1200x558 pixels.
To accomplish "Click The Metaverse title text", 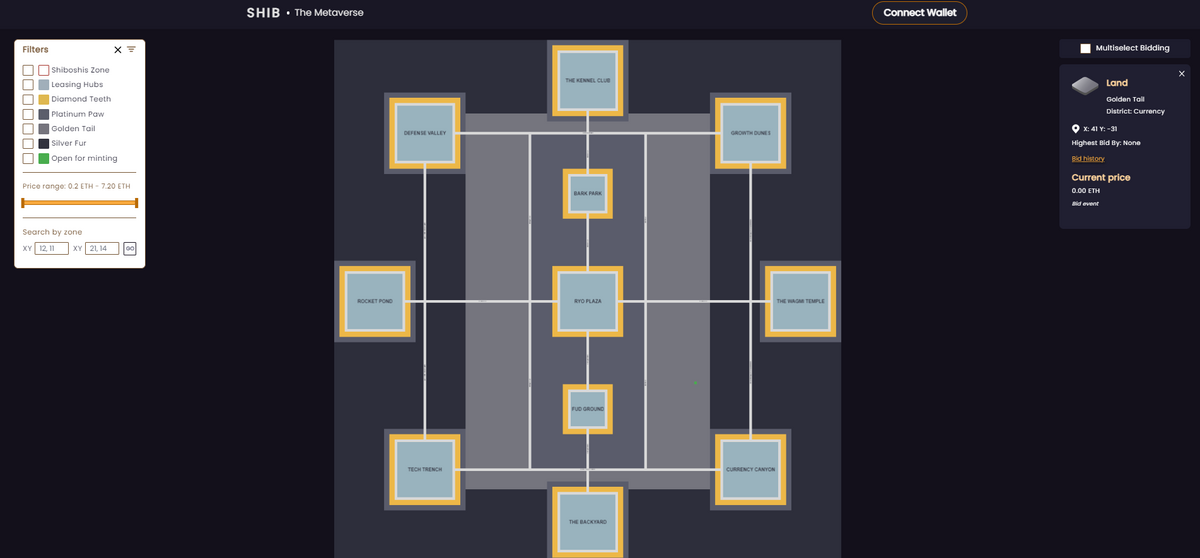I will click(x=329, y=13).
